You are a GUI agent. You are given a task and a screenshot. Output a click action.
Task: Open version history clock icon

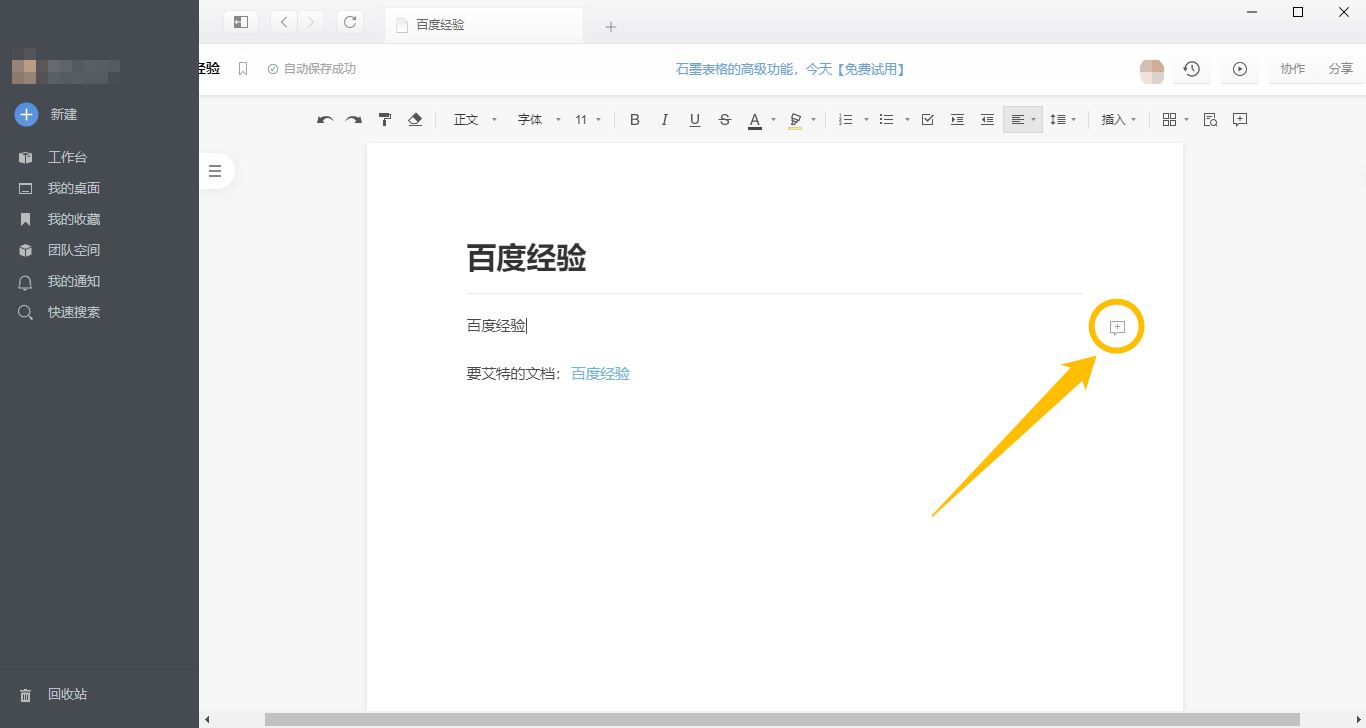(x=1191, y=69)
